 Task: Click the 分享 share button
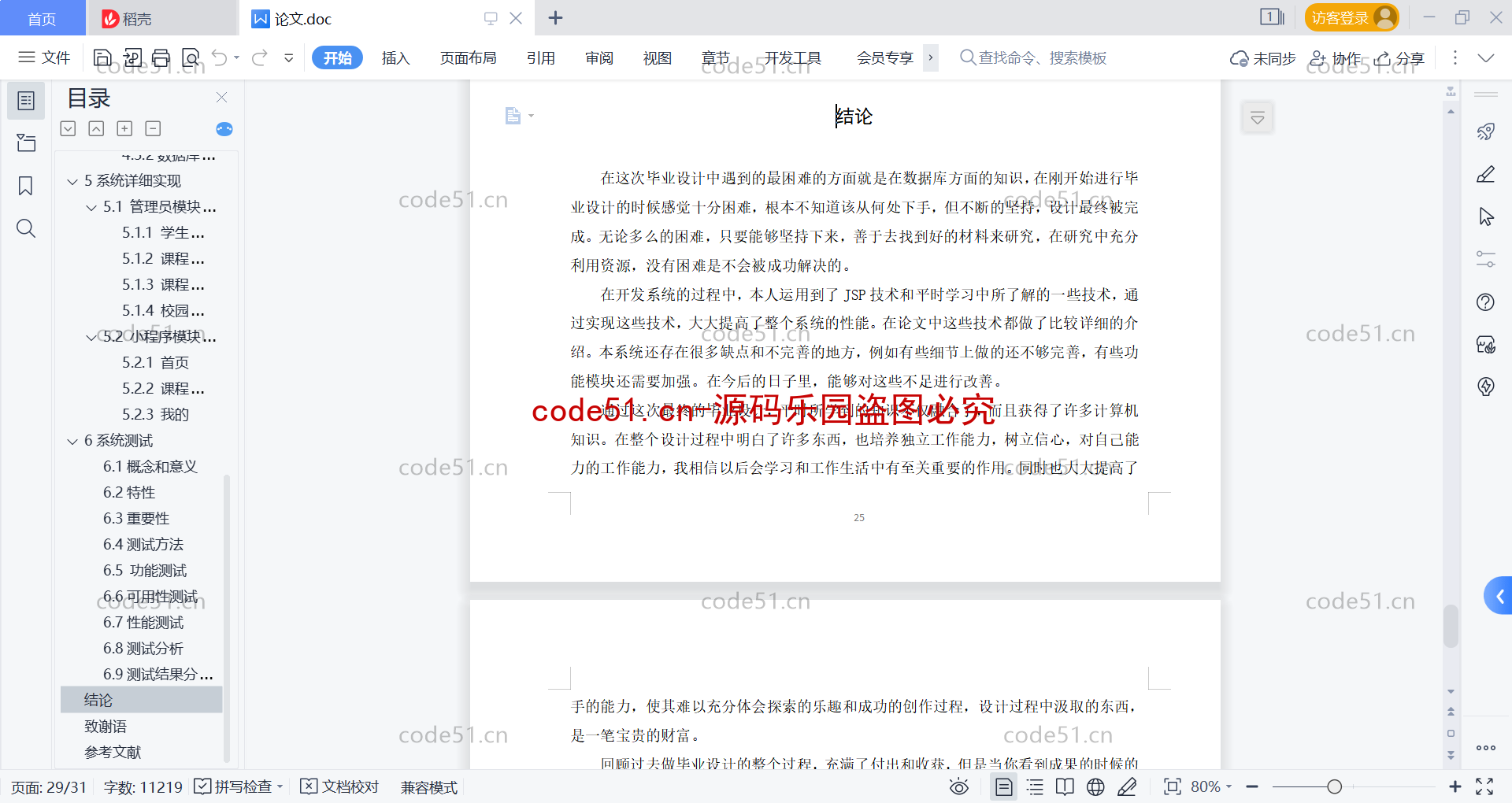pyautogui.click(x=1399, y=58)
